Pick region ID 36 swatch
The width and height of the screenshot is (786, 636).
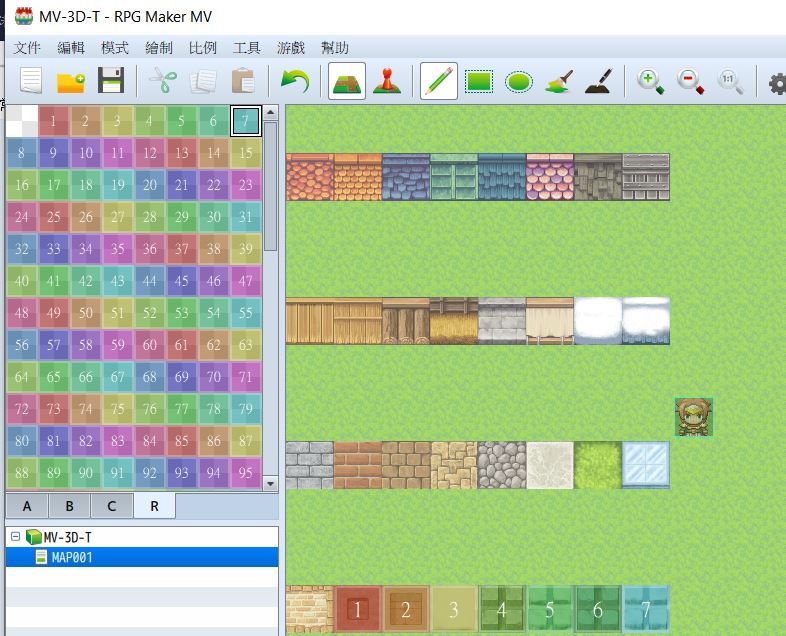(150, 249)
